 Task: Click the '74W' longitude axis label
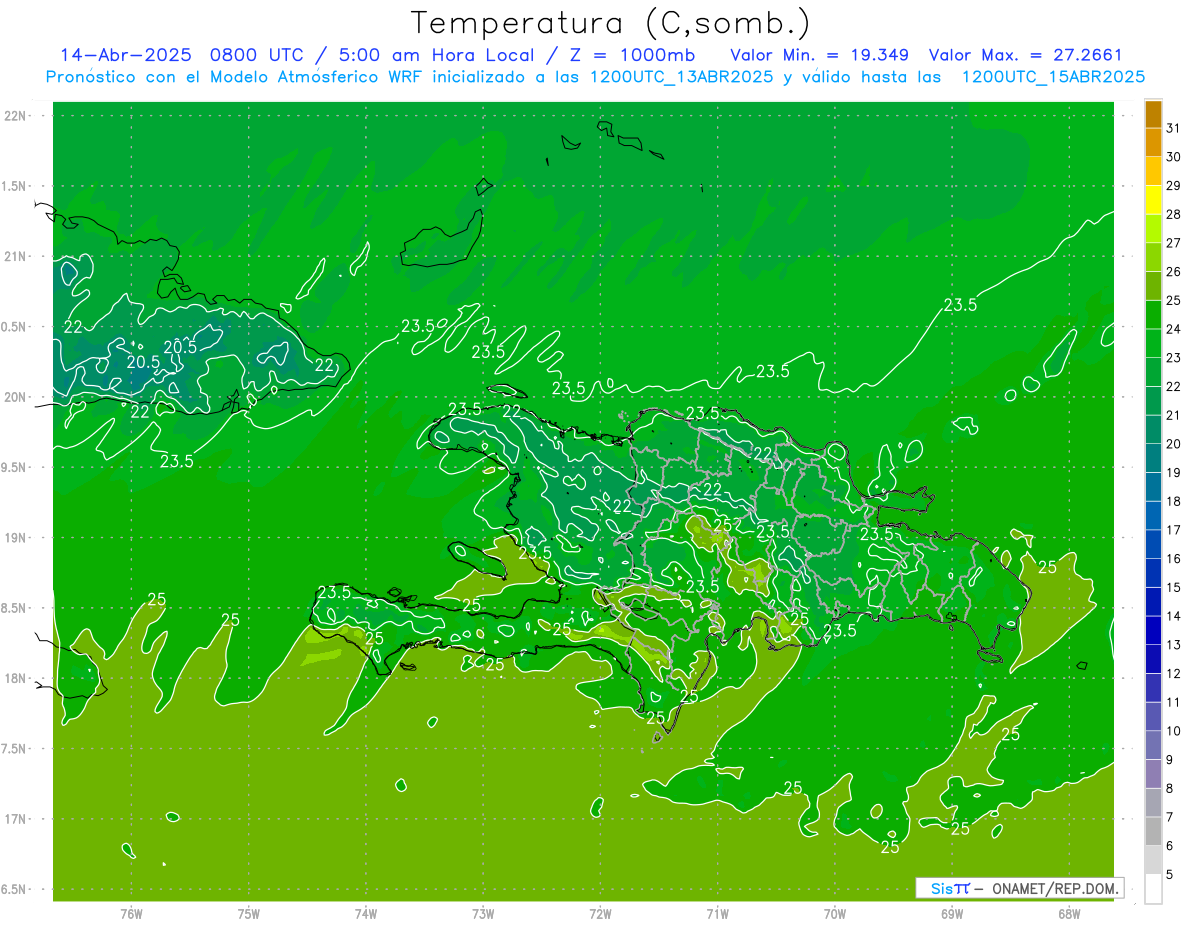366,913
